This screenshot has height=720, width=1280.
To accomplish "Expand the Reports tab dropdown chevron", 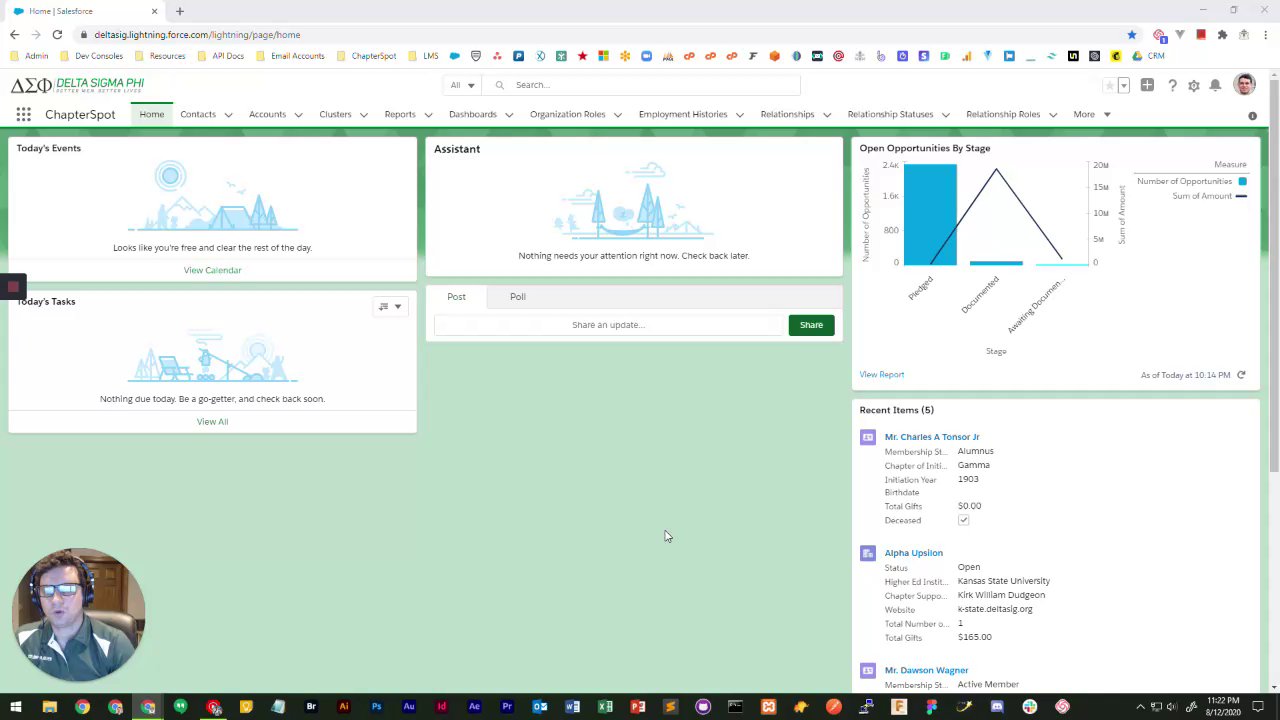I will [428, 115].
